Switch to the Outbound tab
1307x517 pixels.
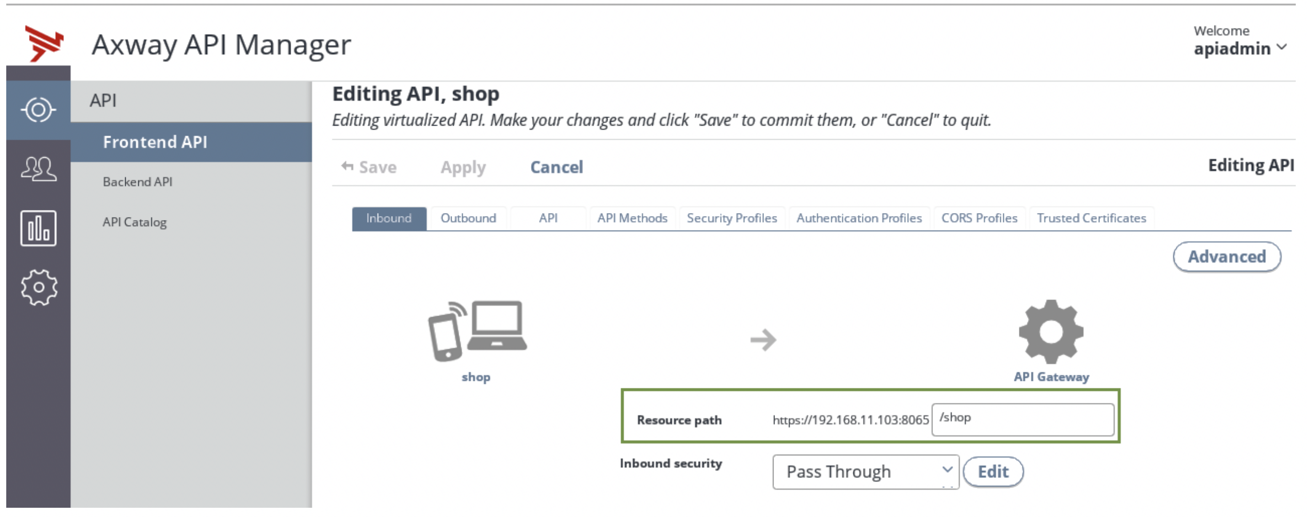point(468,218)
